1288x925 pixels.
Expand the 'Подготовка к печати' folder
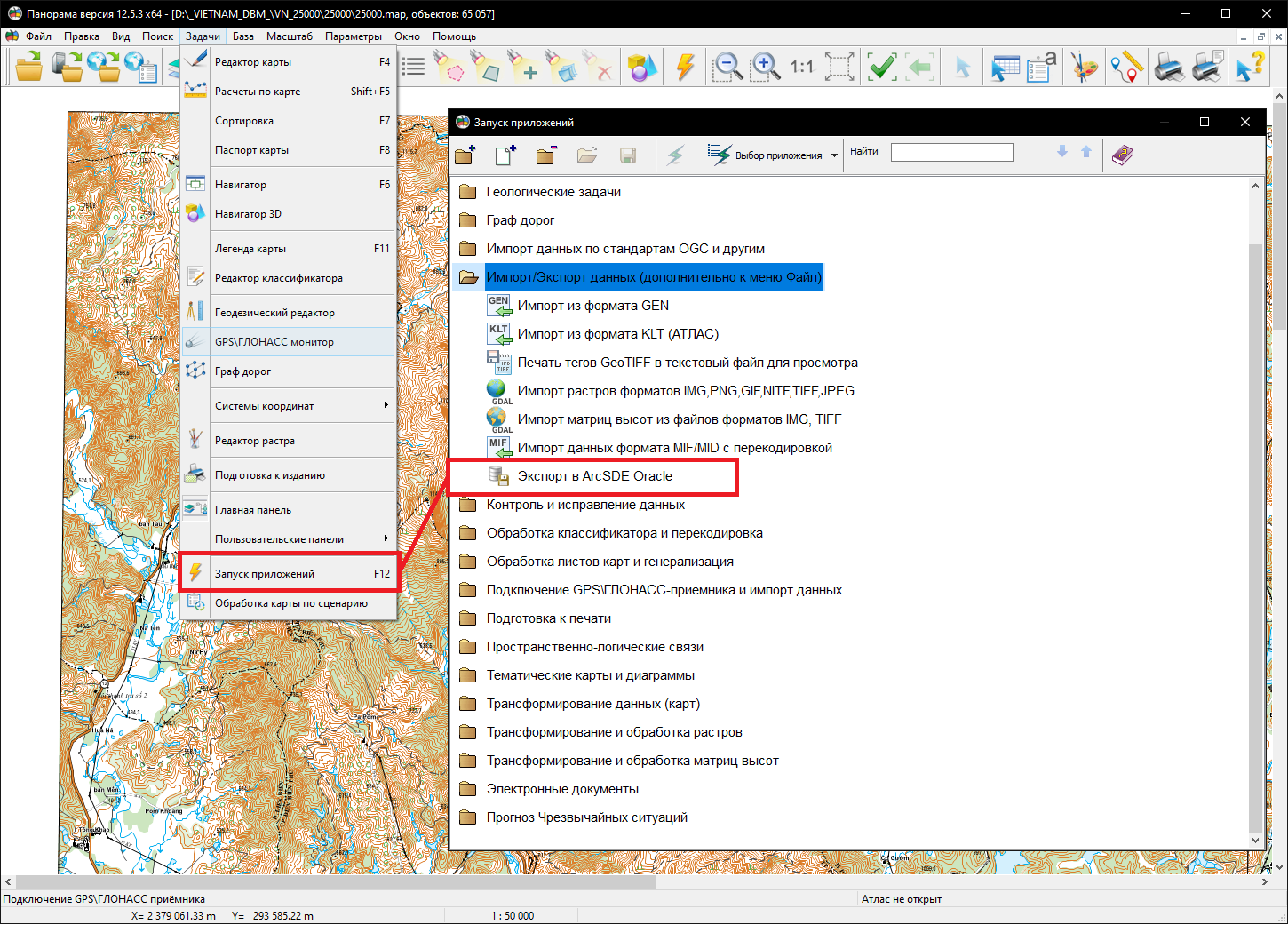pos(548,618)
